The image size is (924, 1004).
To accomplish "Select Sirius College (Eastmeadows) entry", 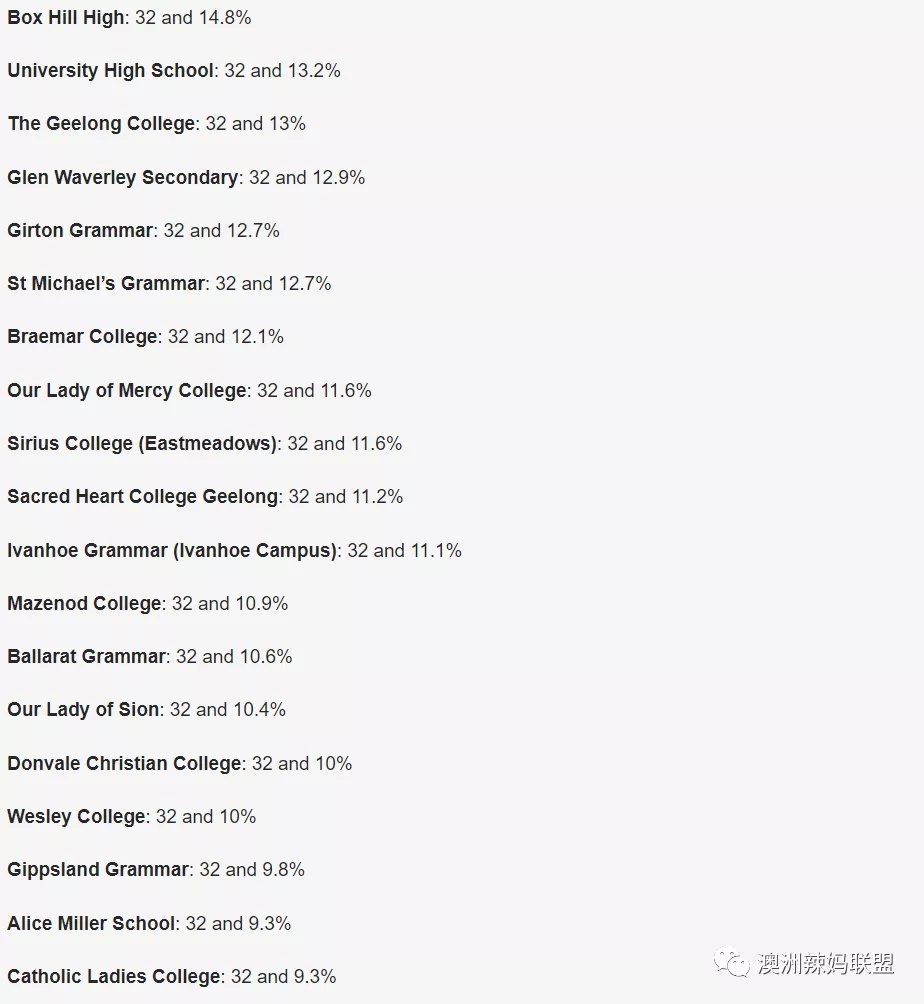I will pos(204,444).
